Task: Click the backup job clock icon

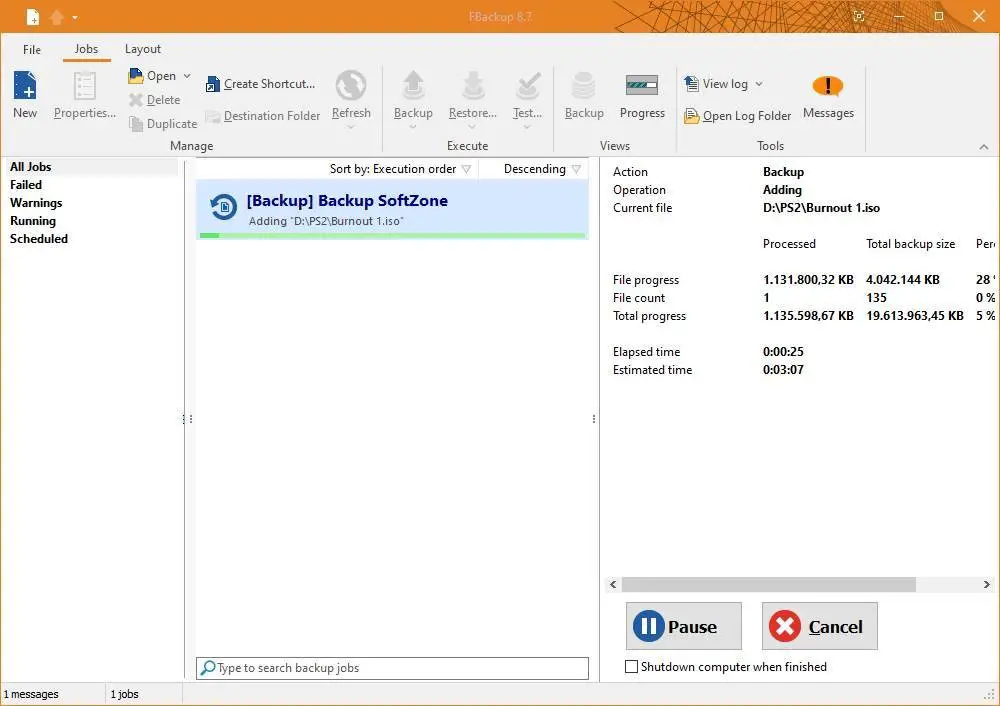Action: 223,207
